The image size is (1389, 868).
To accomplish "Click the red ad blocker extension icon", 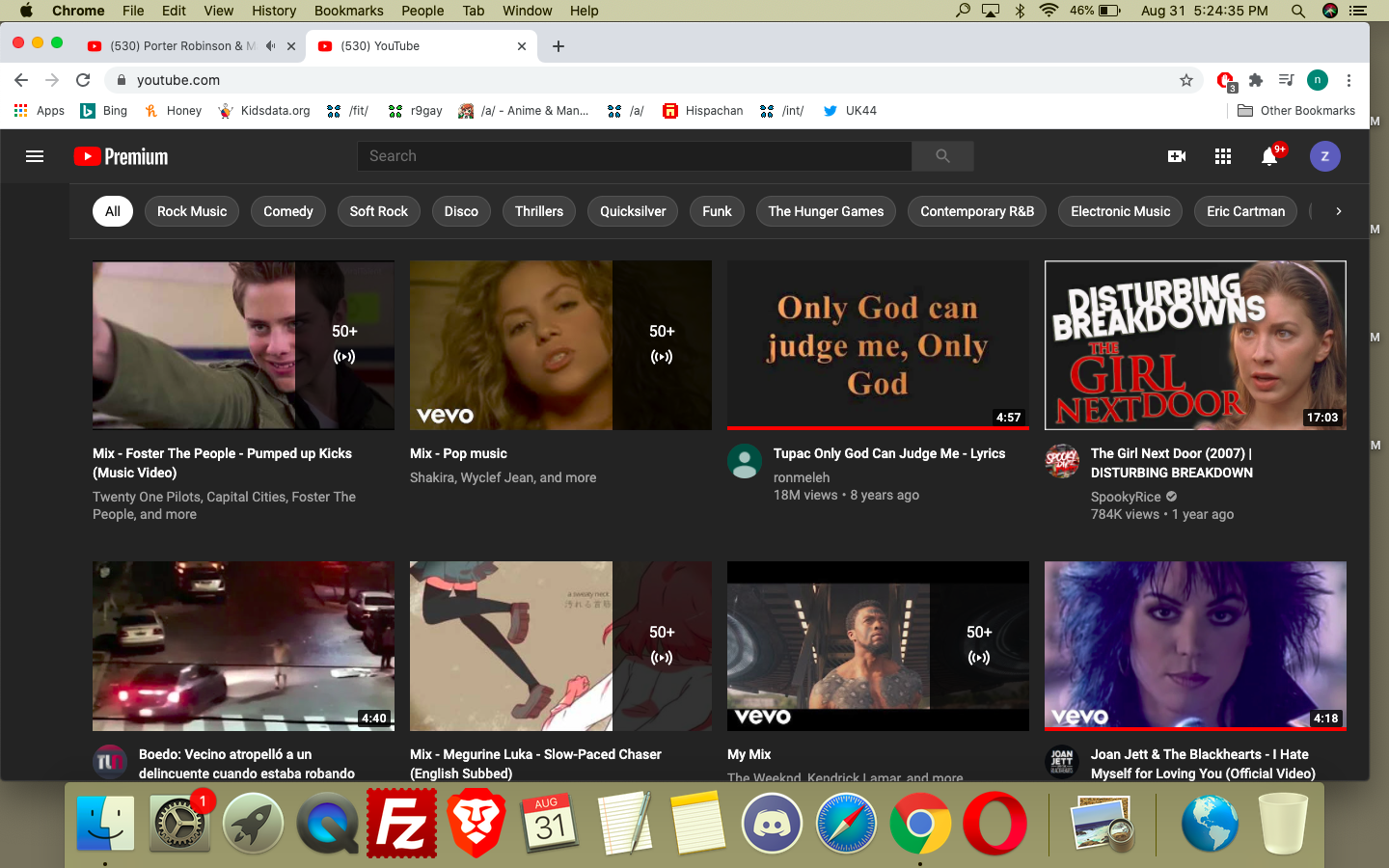I will [x=1225, y=80].
